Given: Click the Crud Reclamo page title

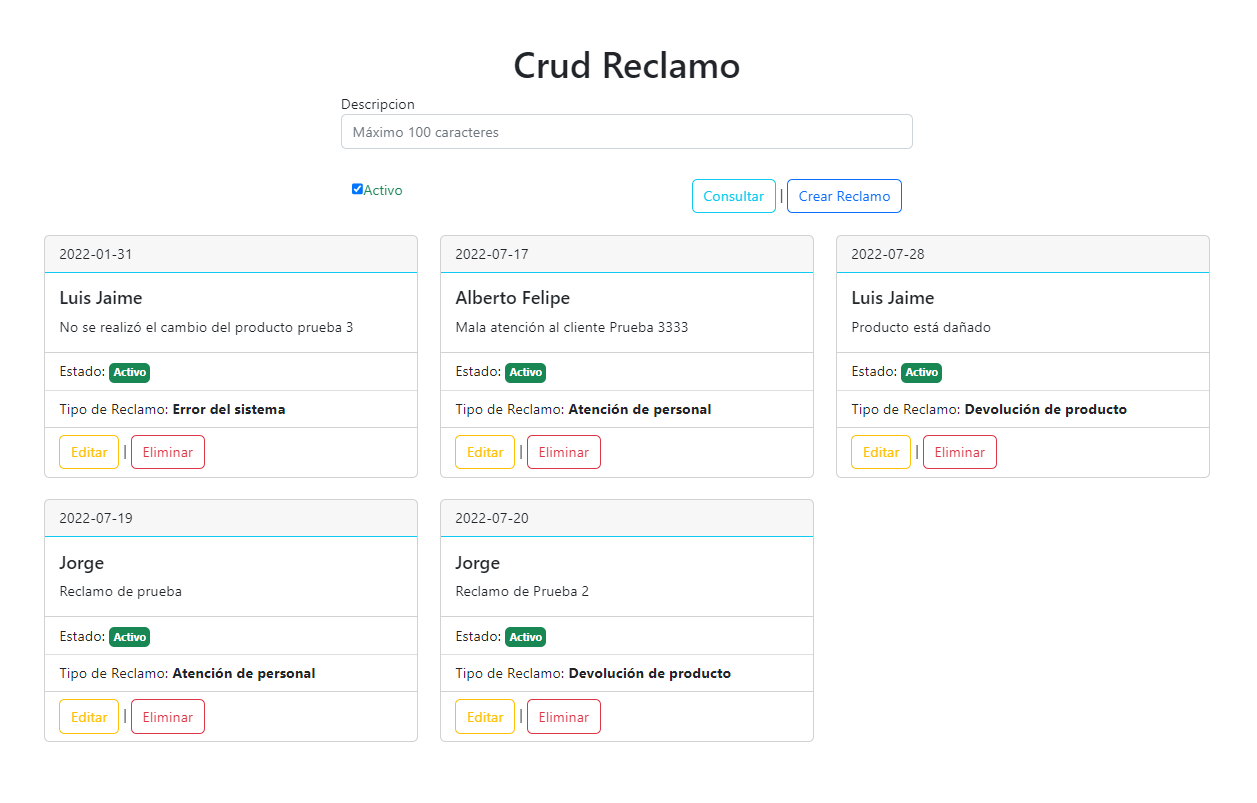Looking at the screenshot, I should pos(627,65).
